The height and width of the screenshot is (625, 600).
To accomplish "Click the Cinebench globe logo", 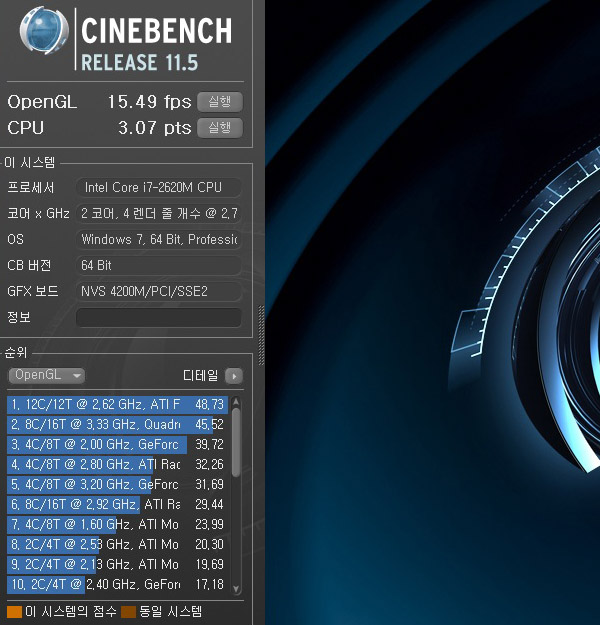I will [x=44, y=31].
